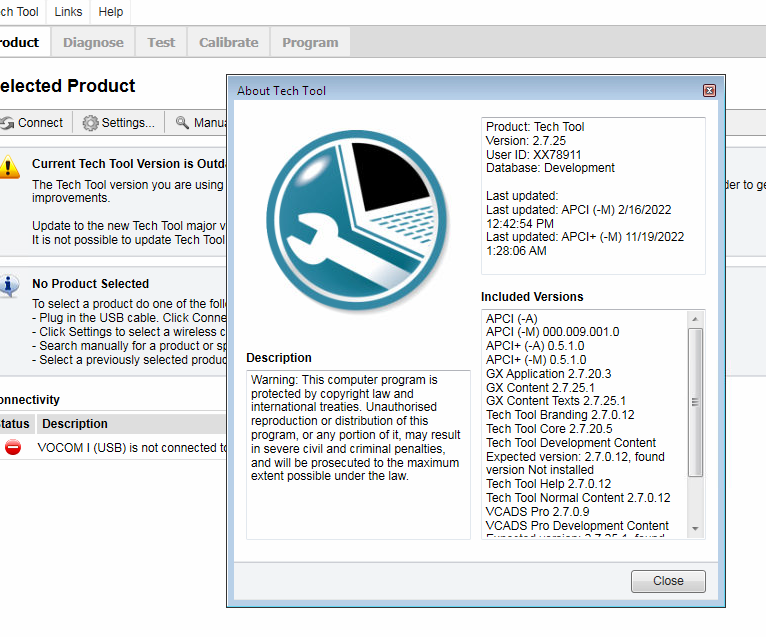Switch to the Program tab

pos(310,42)
